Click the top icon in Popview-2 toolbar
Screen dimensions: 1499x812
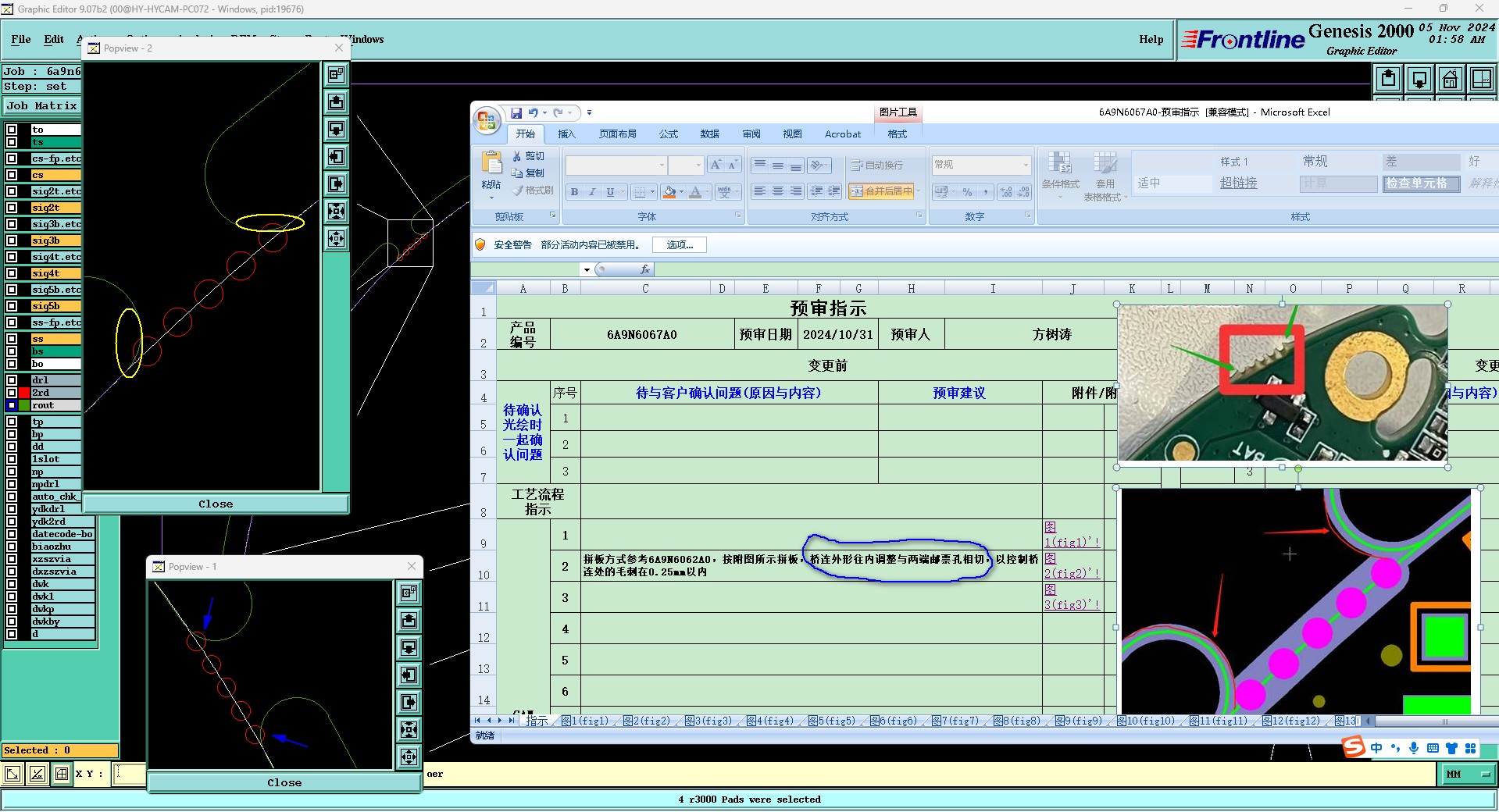coord(336,74)
